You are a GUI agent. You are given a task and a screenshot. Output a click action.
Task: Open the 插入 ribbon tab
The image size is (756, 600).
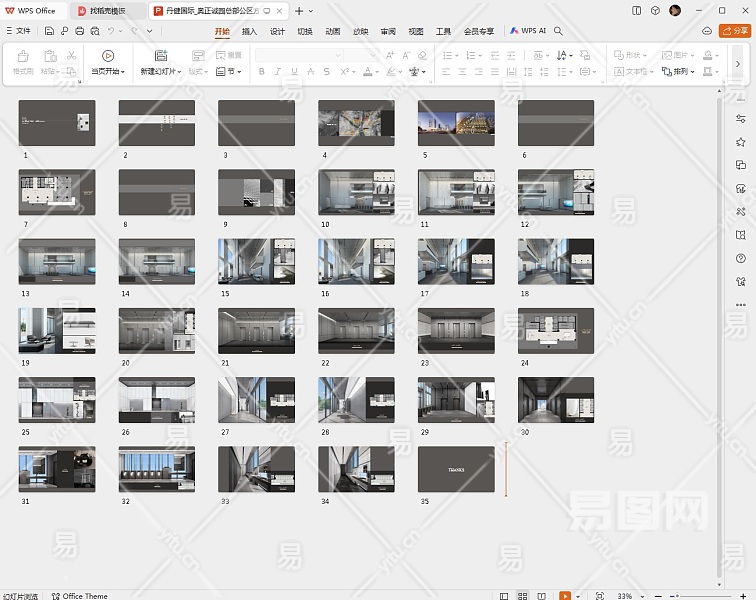click(x=250, y=31)
